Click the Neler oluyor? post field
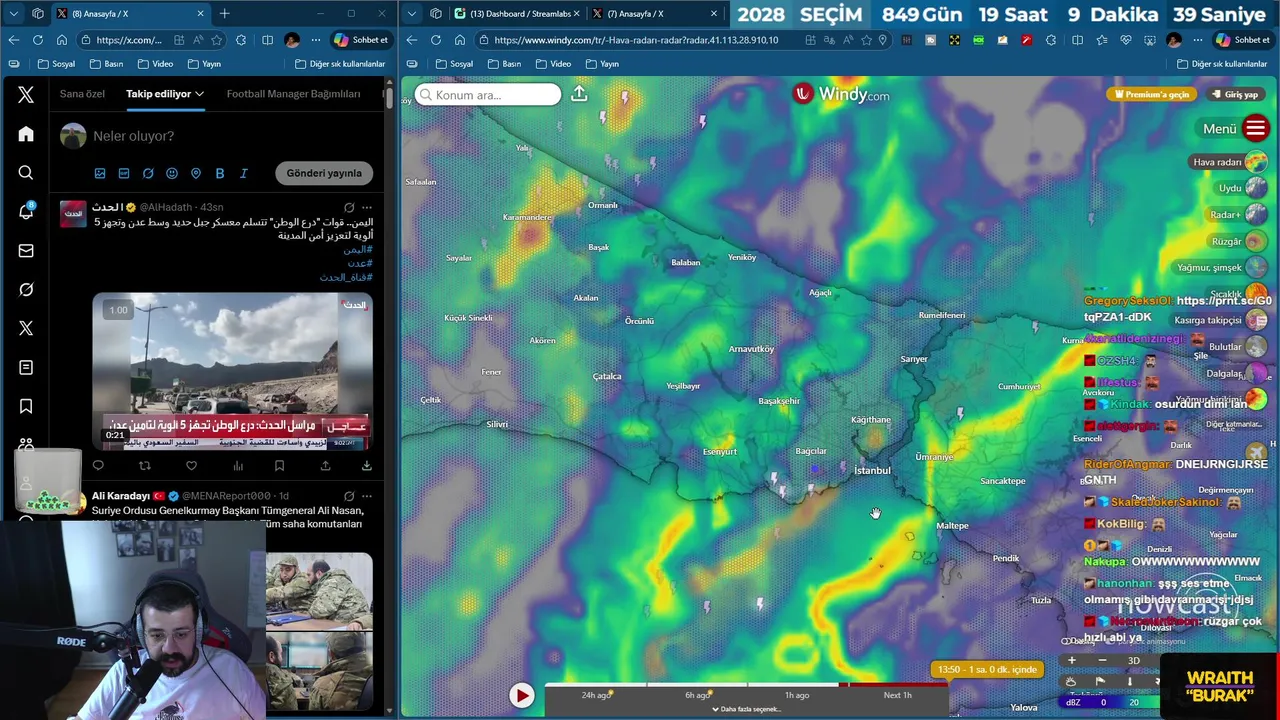 click(x=133, y=136)
